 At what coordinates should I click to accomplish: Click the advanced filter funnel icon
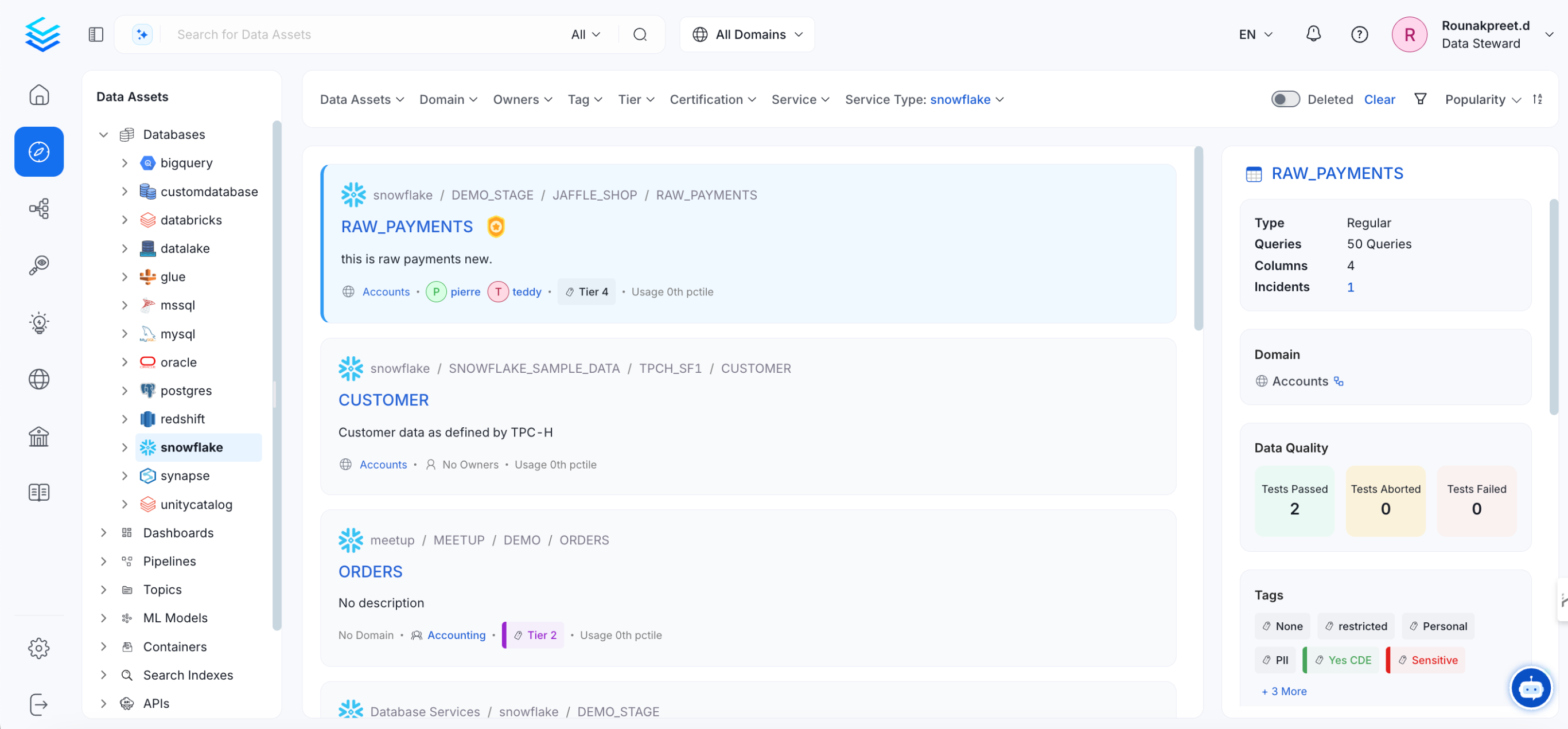pyautogui.click(x=1420, y=99)
